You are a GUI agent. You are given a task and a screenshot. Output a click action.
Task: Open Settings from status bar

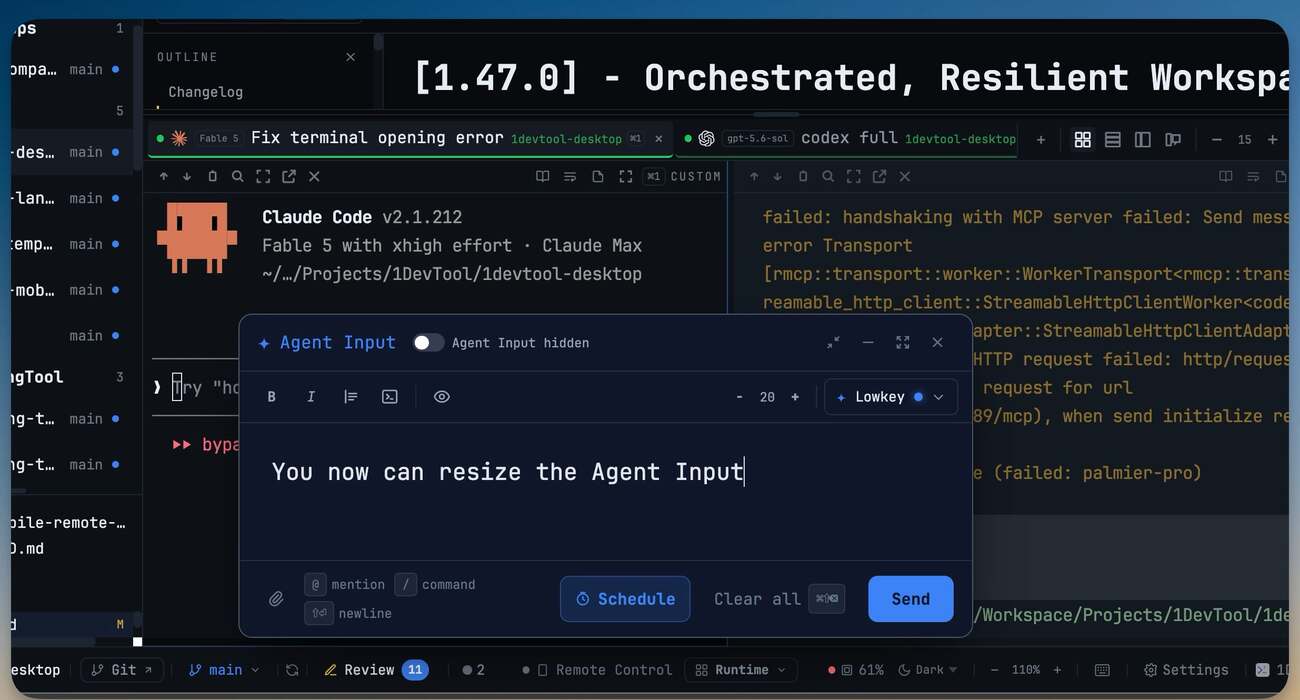coord(1186,670)
